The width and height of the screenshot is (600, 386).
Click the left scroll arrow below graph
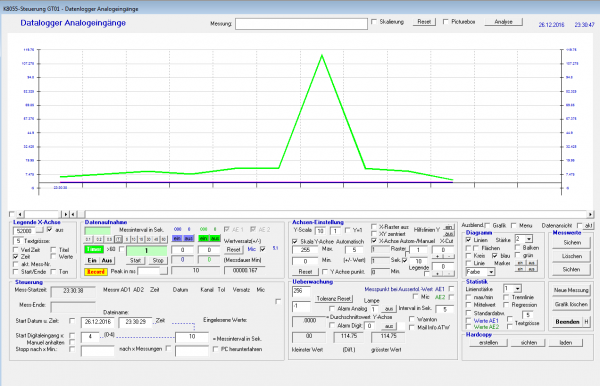coord(20,214)
